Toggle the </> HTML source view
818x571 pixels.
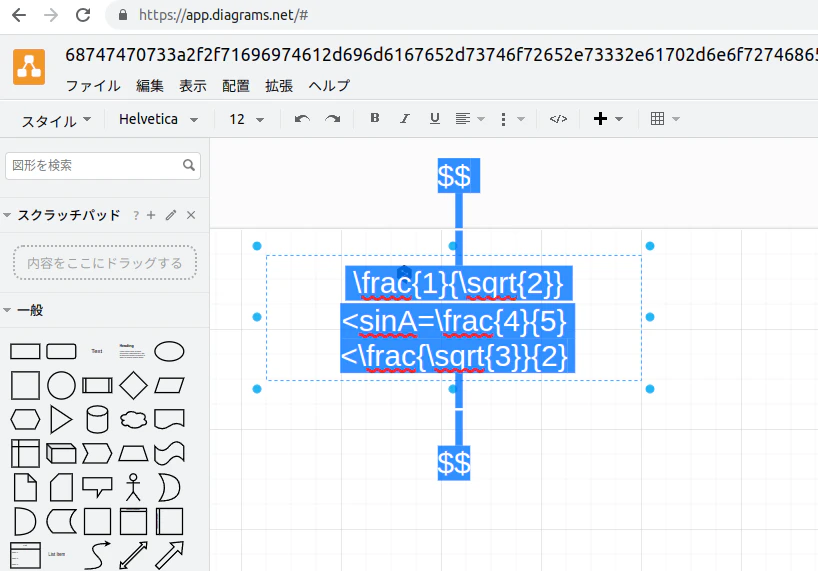click(558, 119)
